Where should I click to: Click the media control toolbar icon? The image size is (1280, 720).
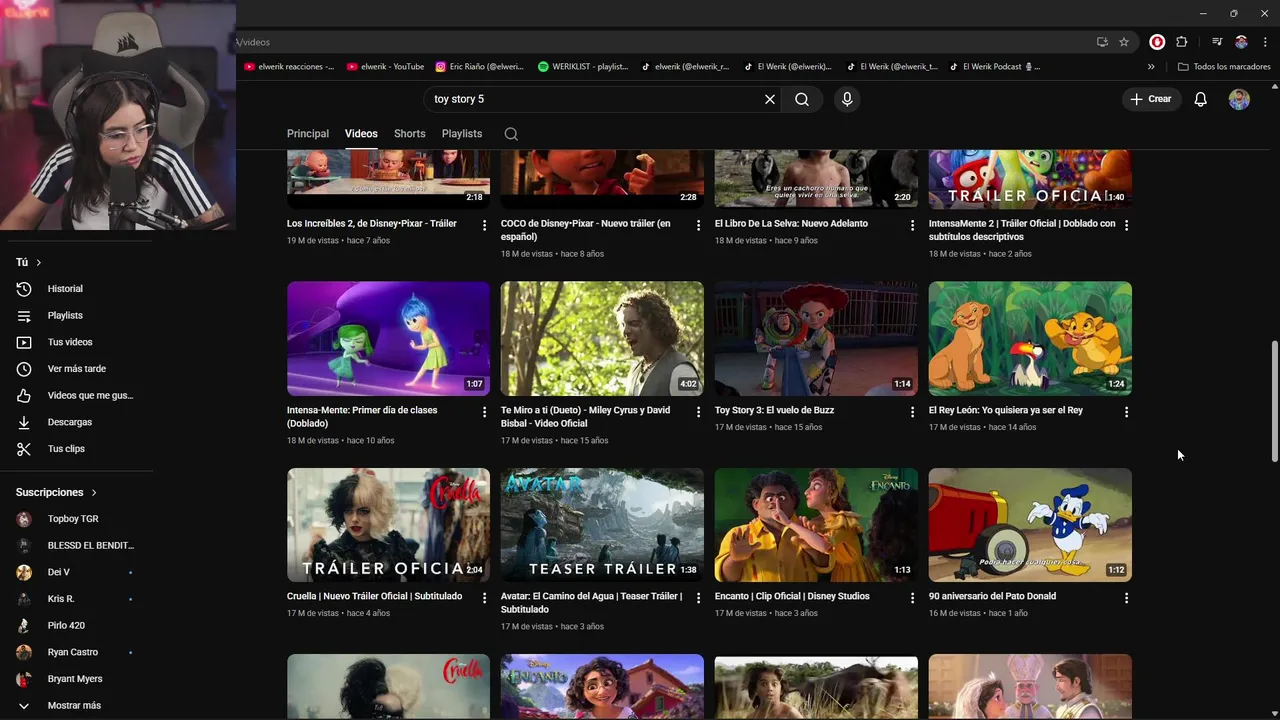click(1217, 42)
